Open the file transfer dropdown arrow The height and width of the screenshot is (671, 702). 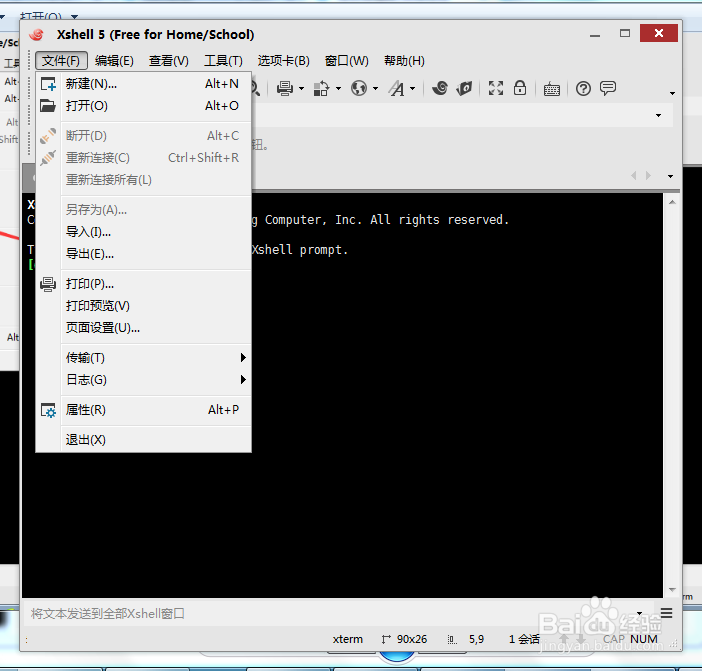(x=338, y=89)
